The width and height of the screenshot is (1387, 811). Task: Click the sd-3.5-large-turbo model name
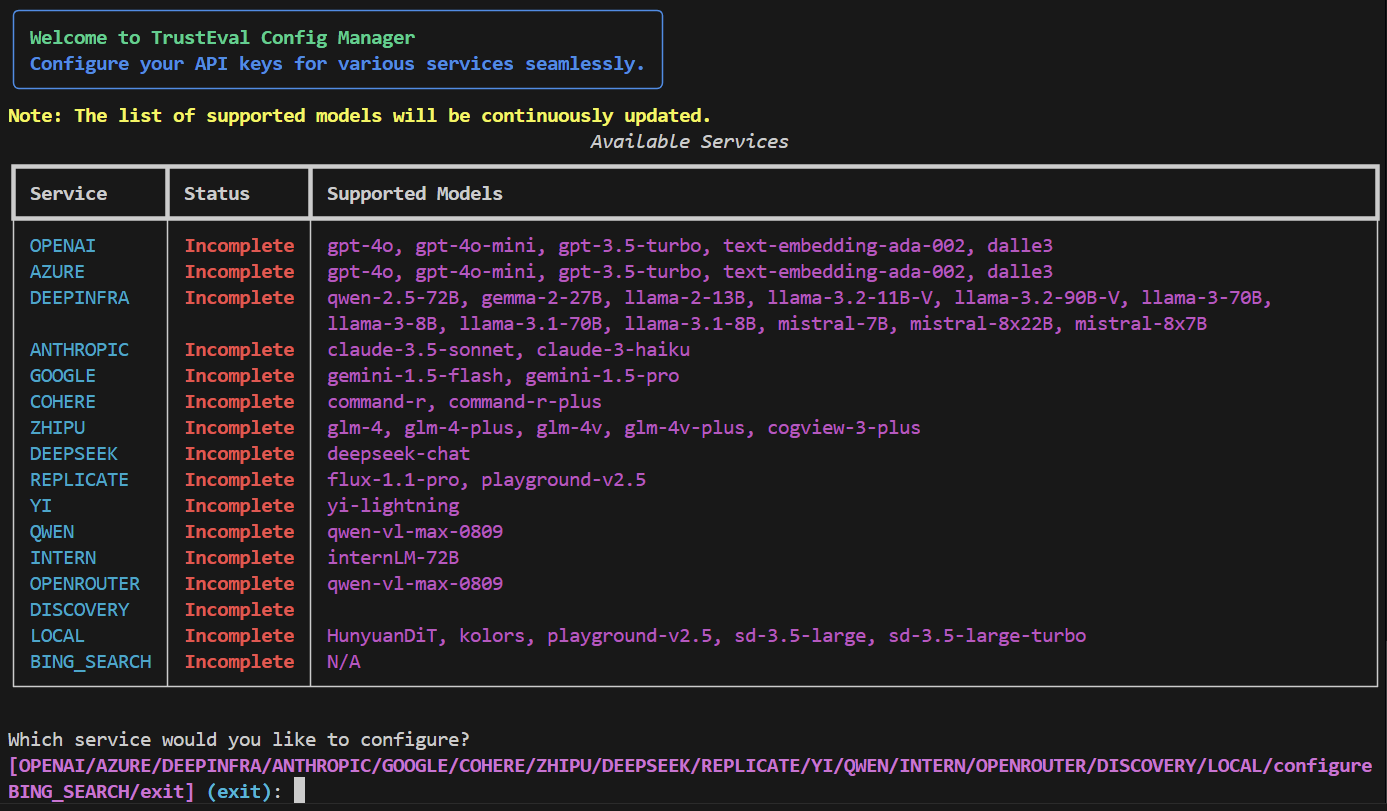point(987,636)
